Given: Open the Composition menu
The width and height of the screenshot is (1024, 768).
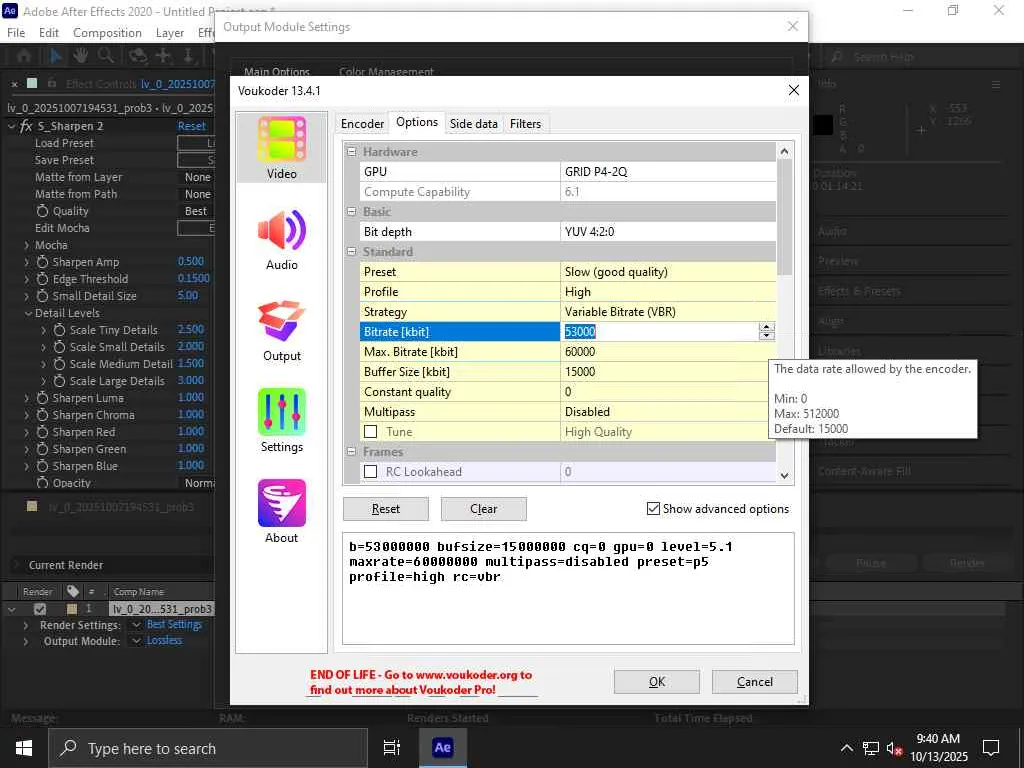Looking at the screenshot, I should tap(107, 33).
